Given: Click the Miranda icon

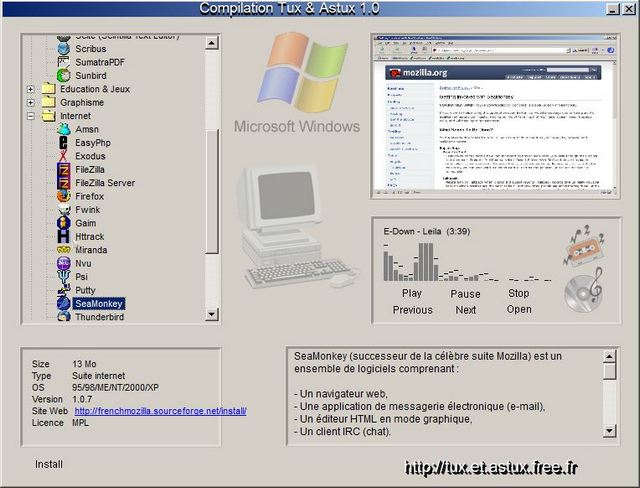Looking at the screenshot, I should coord(64,250).
